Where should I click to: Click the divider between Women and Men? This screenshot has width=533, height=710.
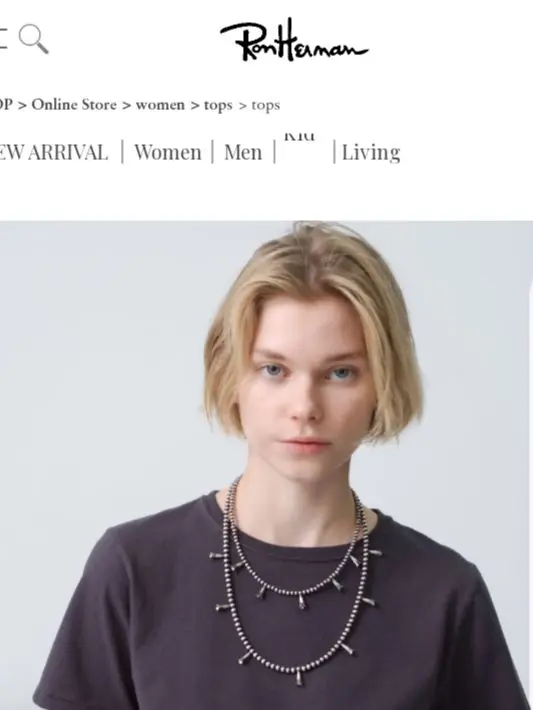pyautogui.click(x=212, y=152)
